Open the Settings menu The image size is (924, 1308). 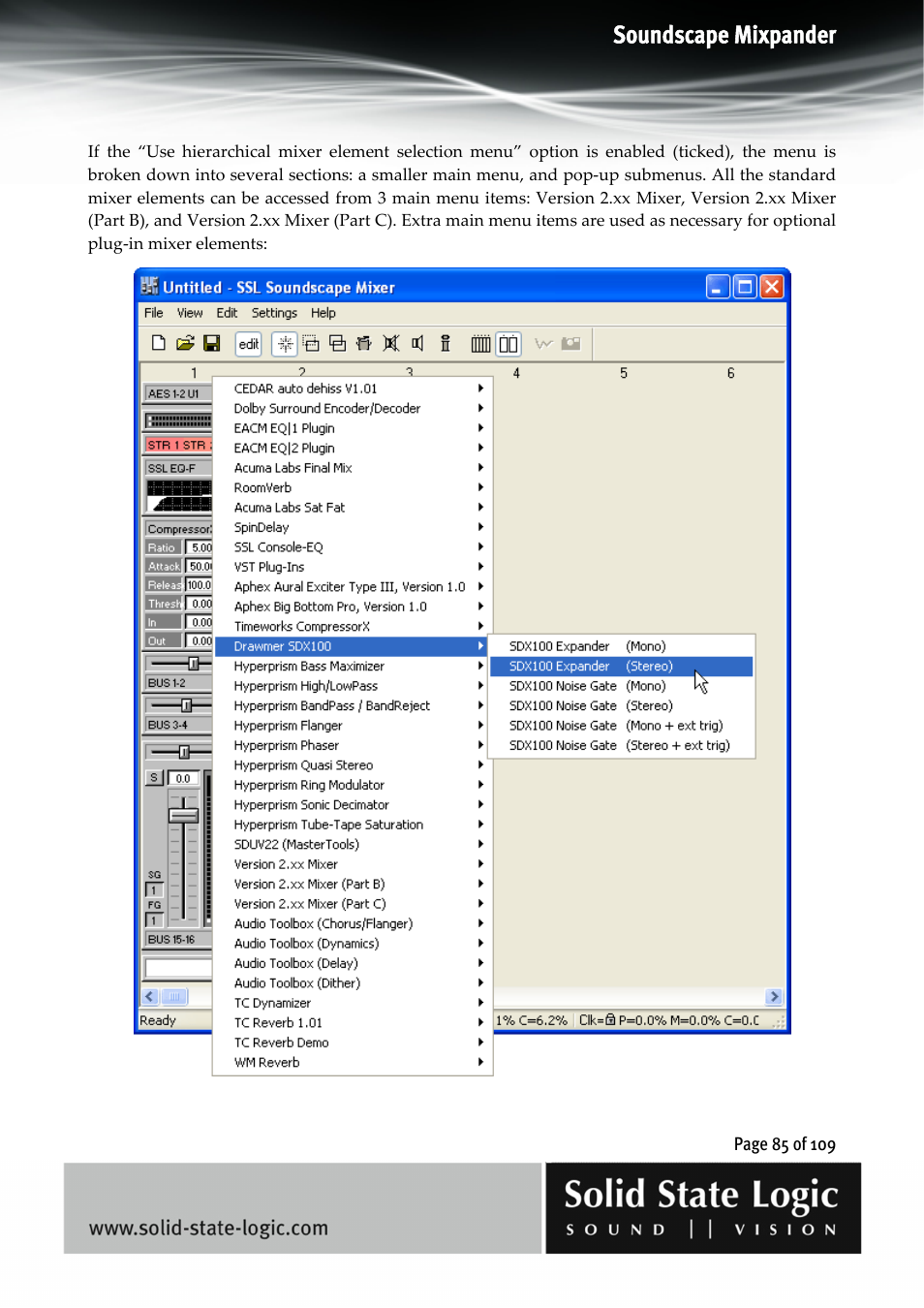(274, 312)
